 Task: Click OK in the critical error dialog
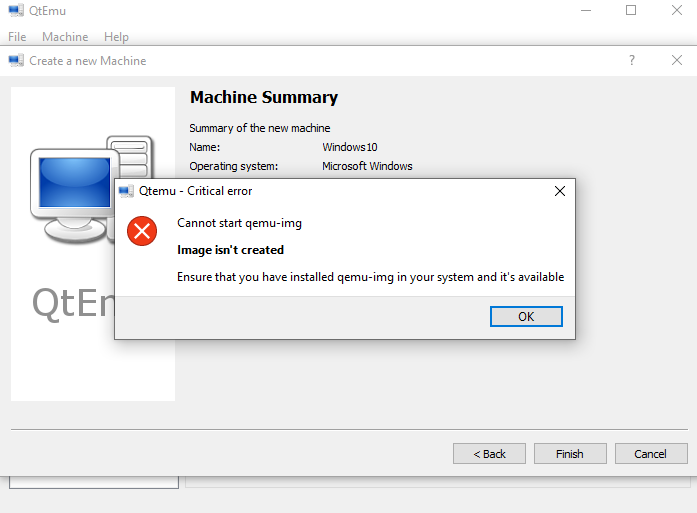point(526,317)
